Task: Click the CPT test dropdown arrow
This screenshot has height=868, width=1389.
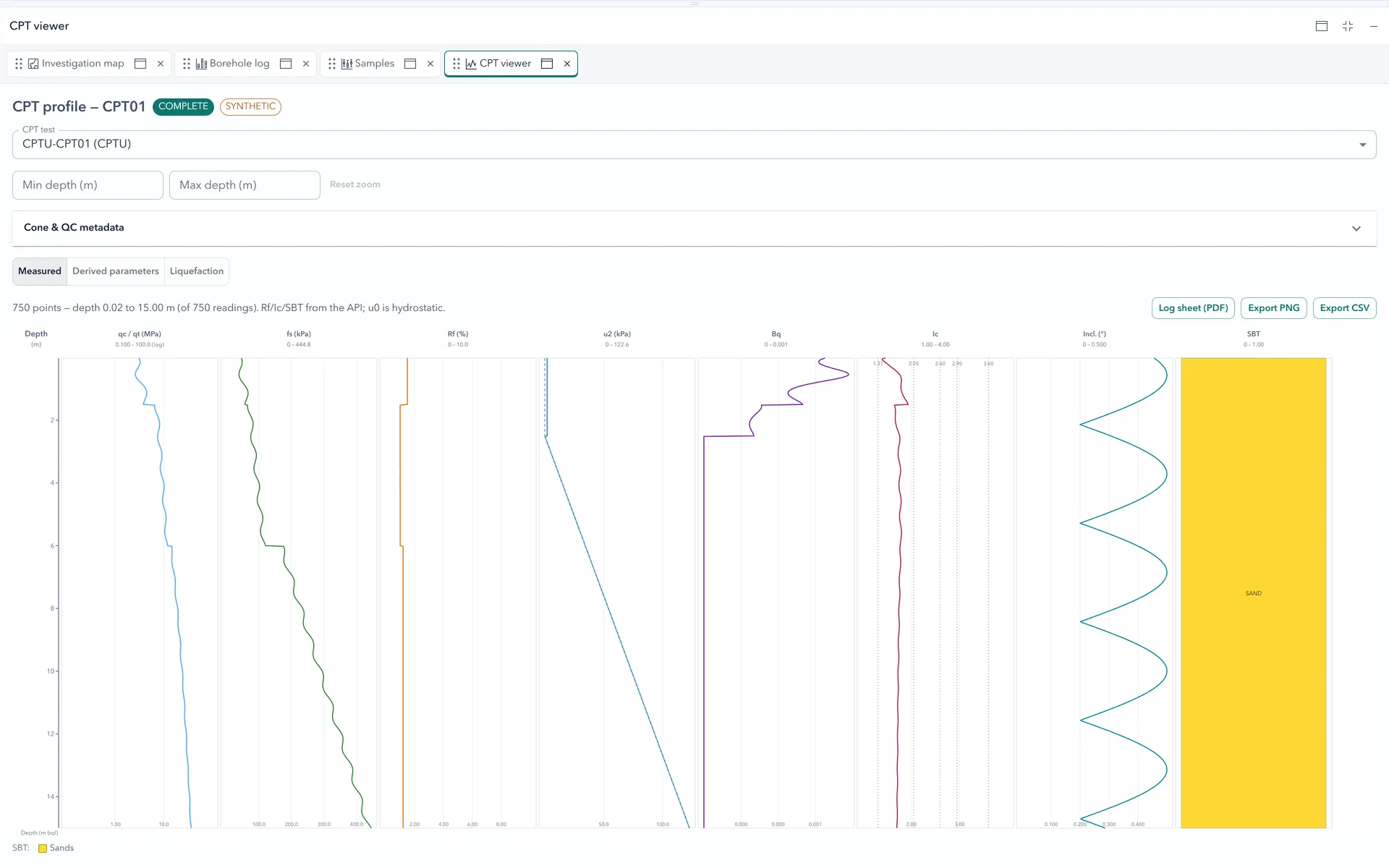Action: tap(1363, 145)
